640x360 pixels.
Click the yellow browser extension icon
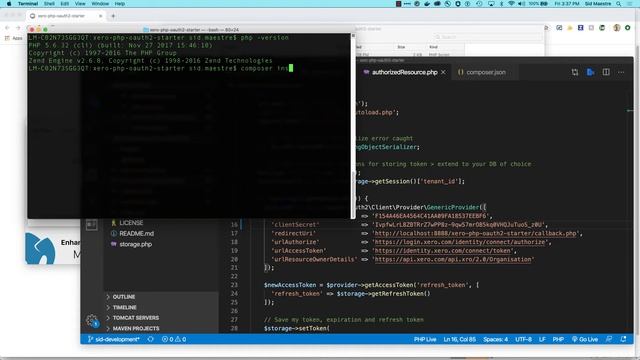point(570,28)
